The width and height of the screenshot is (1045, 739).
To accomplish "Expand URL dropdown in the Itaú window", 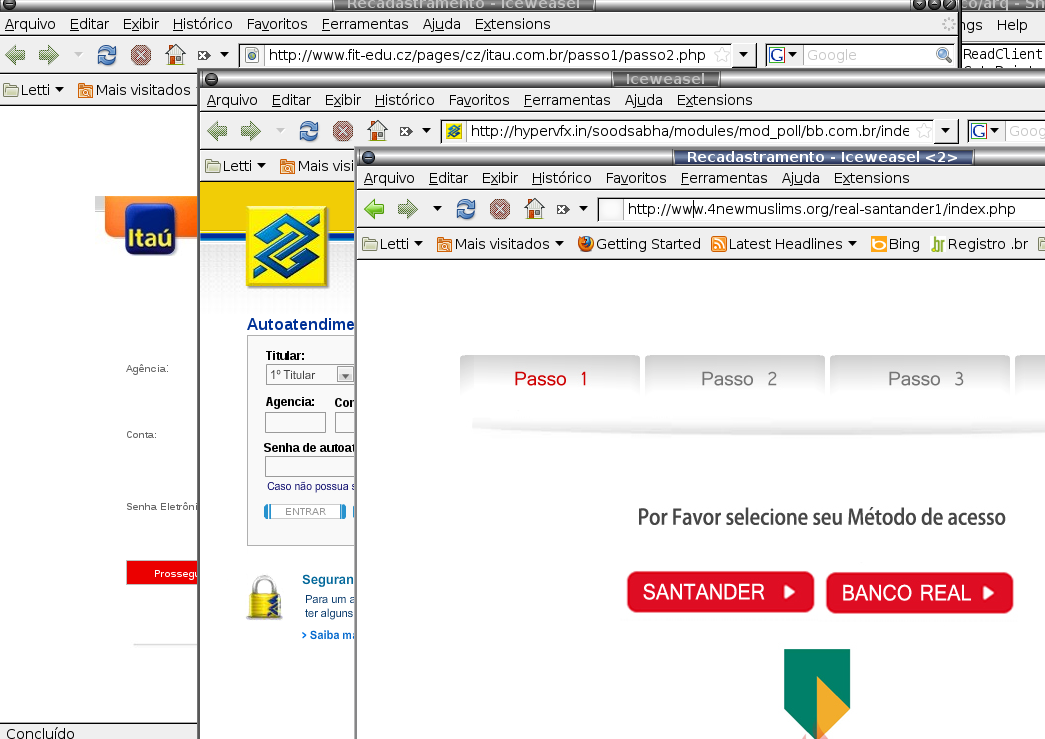I will point(744,55).
